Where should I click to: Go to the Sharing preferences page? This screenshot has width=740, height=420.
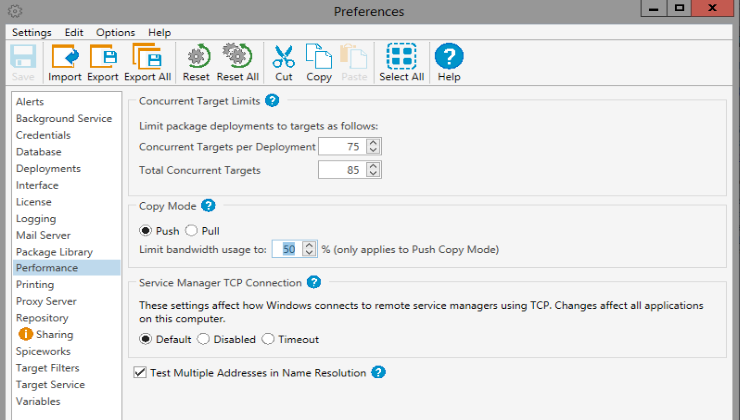point(54,335)
